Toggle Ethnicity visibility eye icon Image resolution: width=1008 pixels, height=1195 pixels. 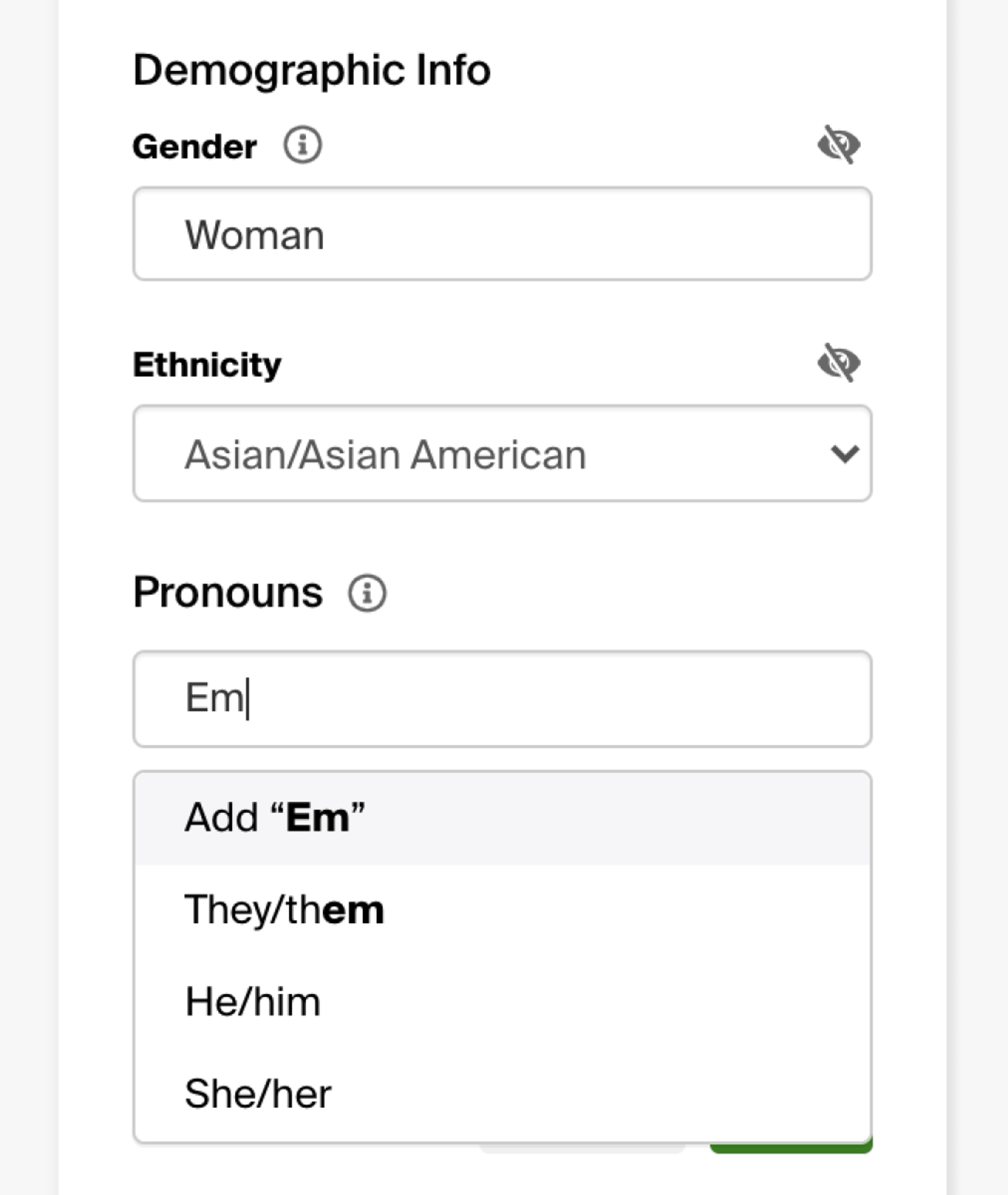click(x=838, y=362)
